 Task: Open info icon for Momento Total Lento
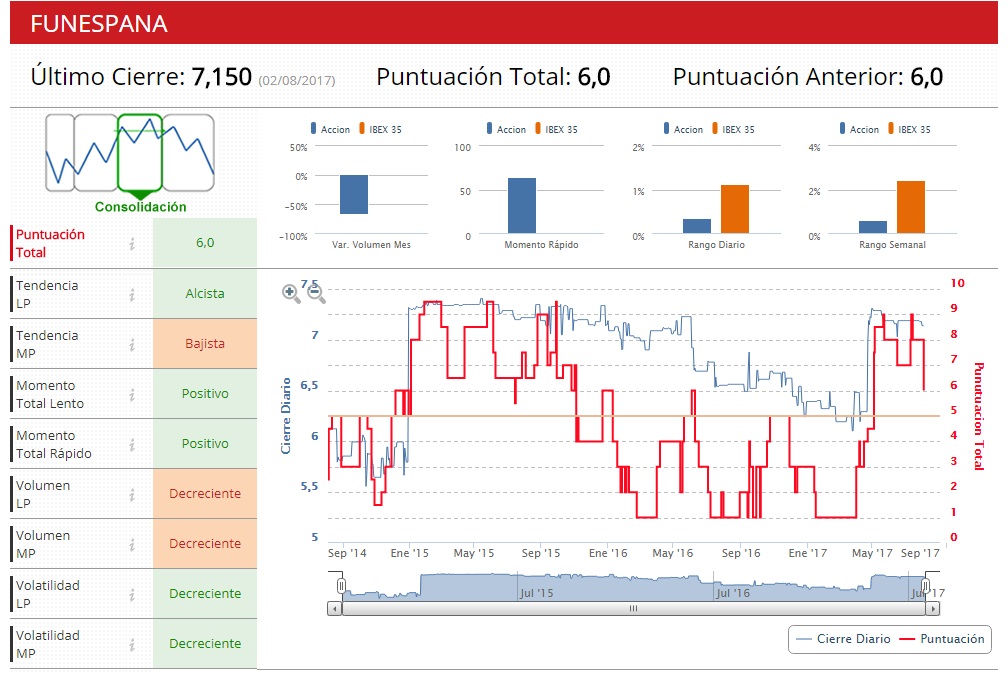pyautogui.click(x=132, y=395)
